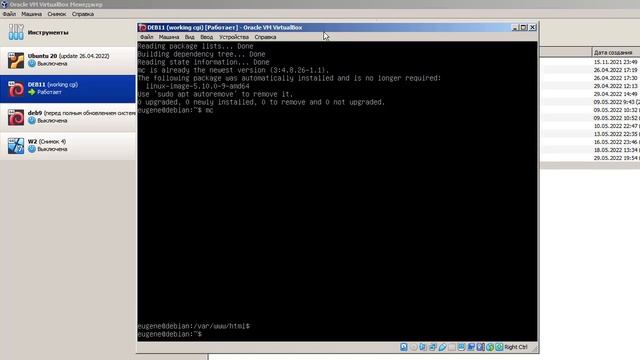
Task: Click the hard disk activity icon in VM status bar
Action: click(x=404, y=347)
